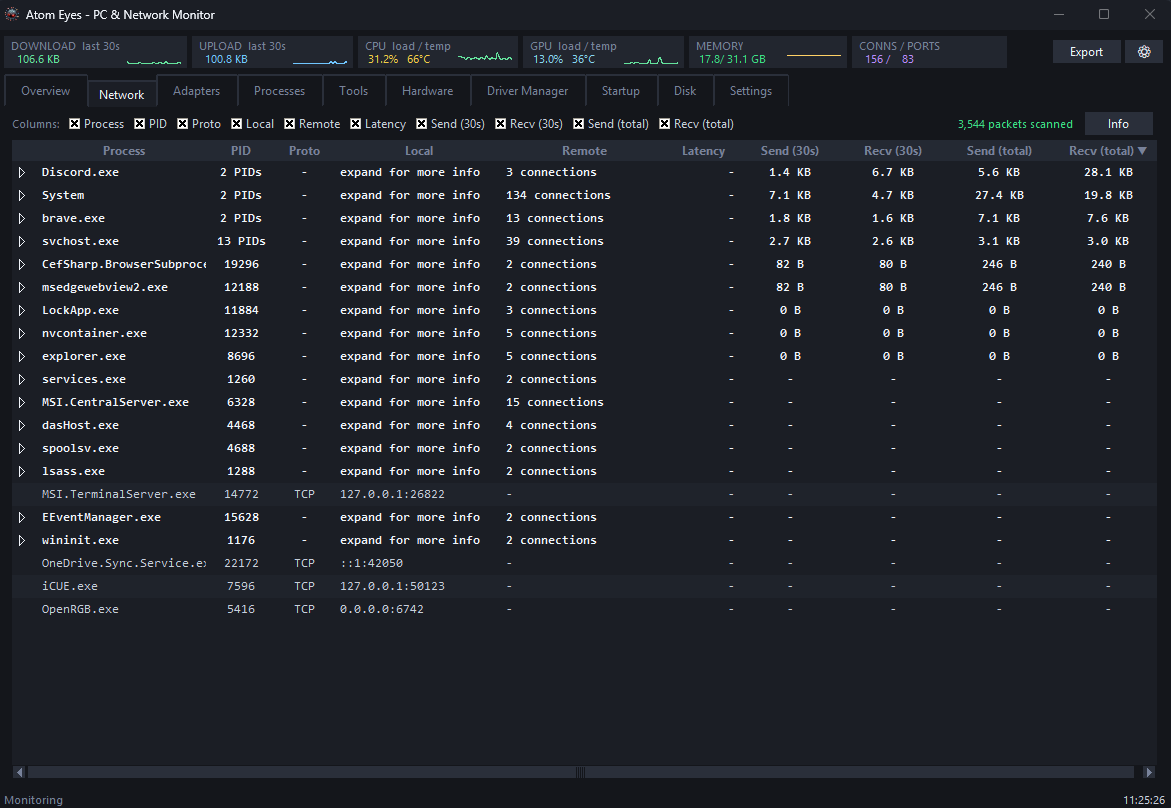The width and height of the screenshot is (1171, 808).
Task: Click the MEMORY usage panel
Action: point(768,52)
